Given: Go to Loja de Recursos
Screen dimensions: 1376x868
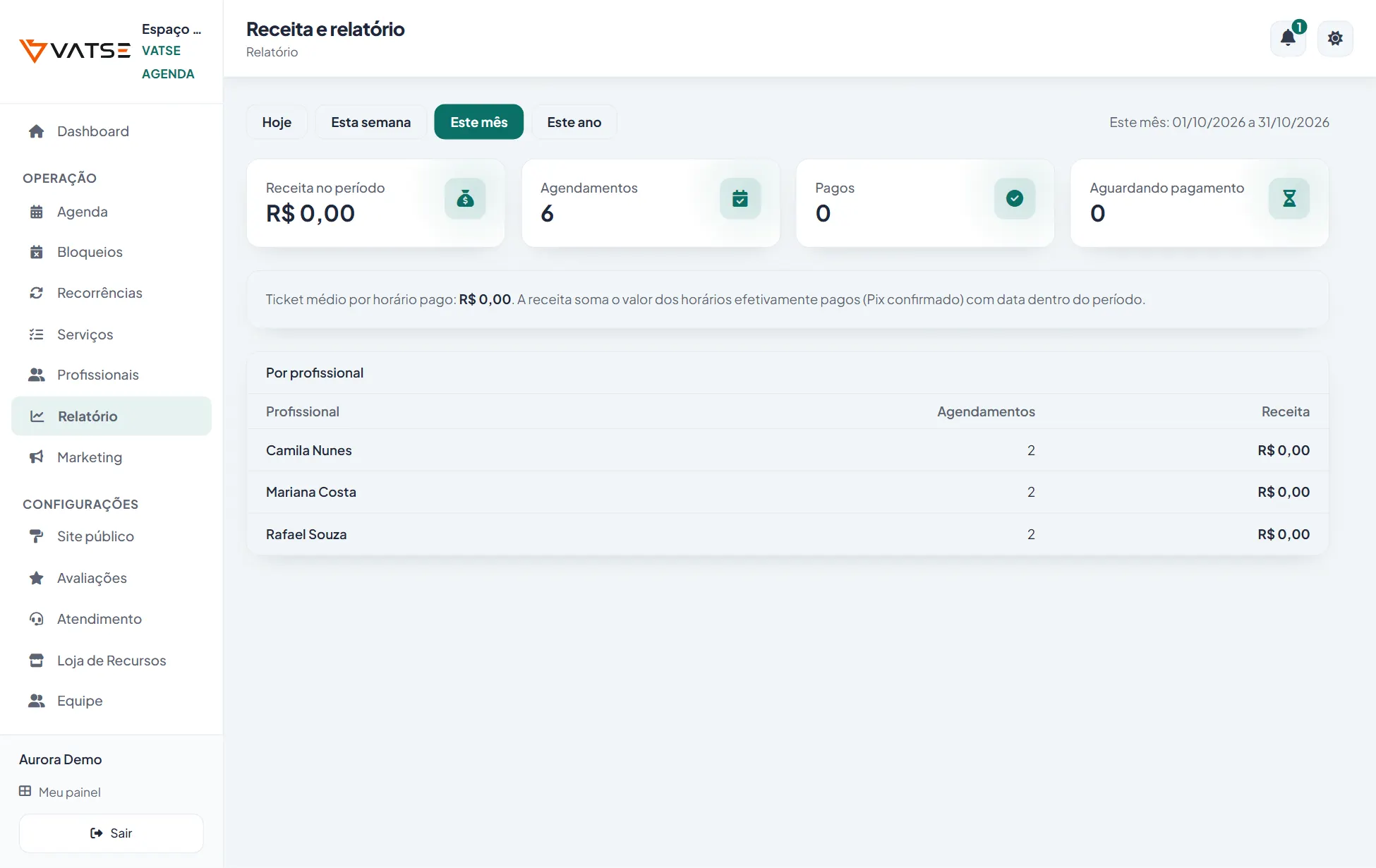Looking at the screenshot, I should click(111, 661).
